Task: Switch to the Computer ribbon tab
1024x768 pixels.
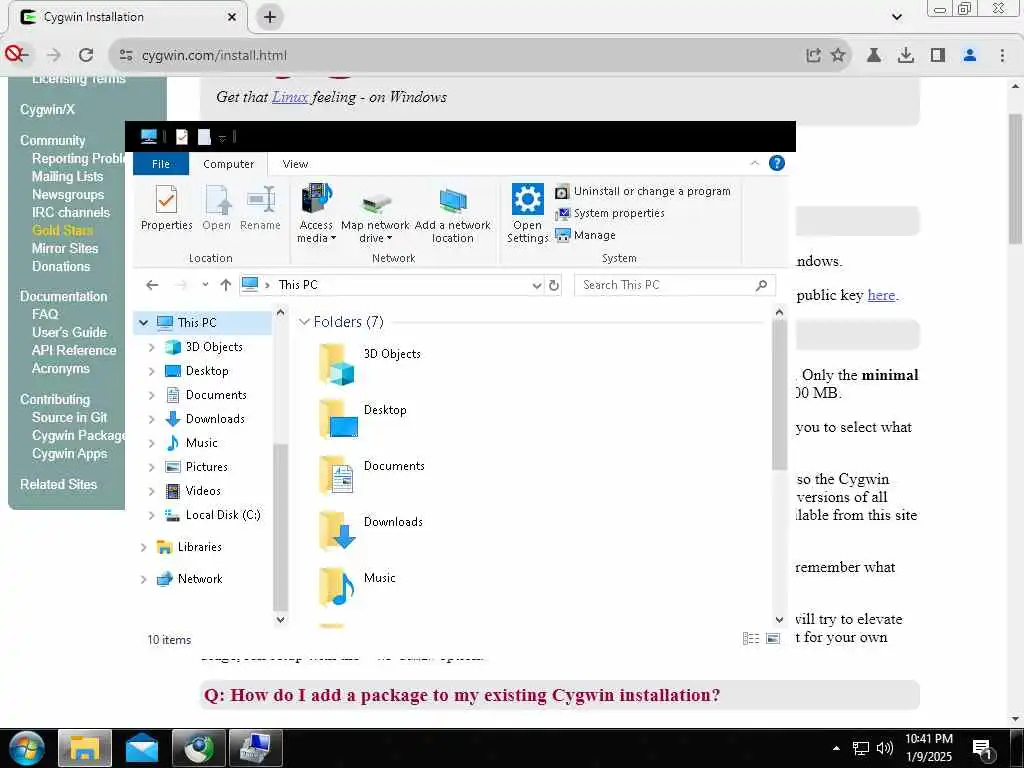Action: pyautogui.click(x=228, y=164)
